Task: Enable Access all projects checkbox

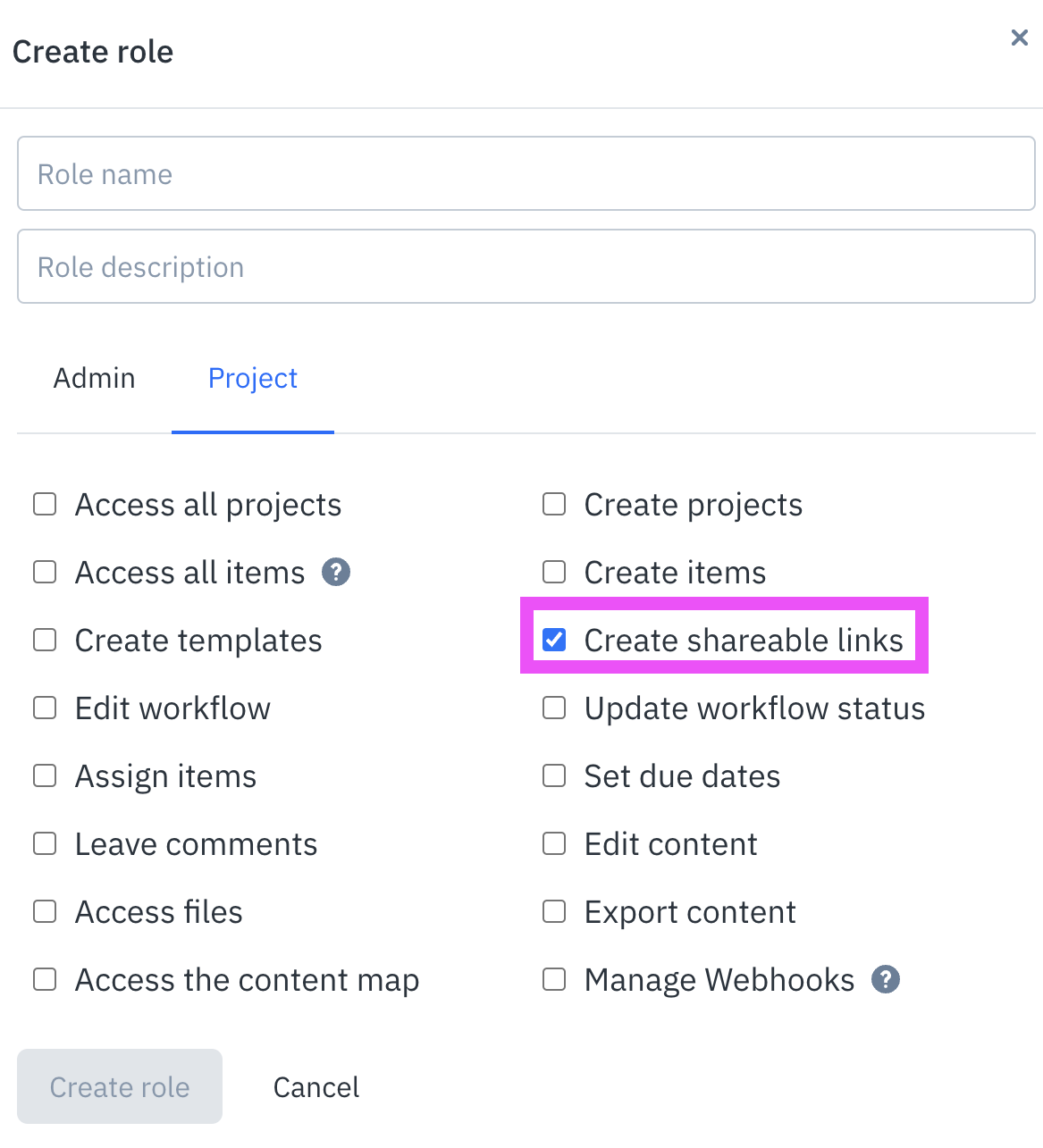Action: click(x=45, y=504)
